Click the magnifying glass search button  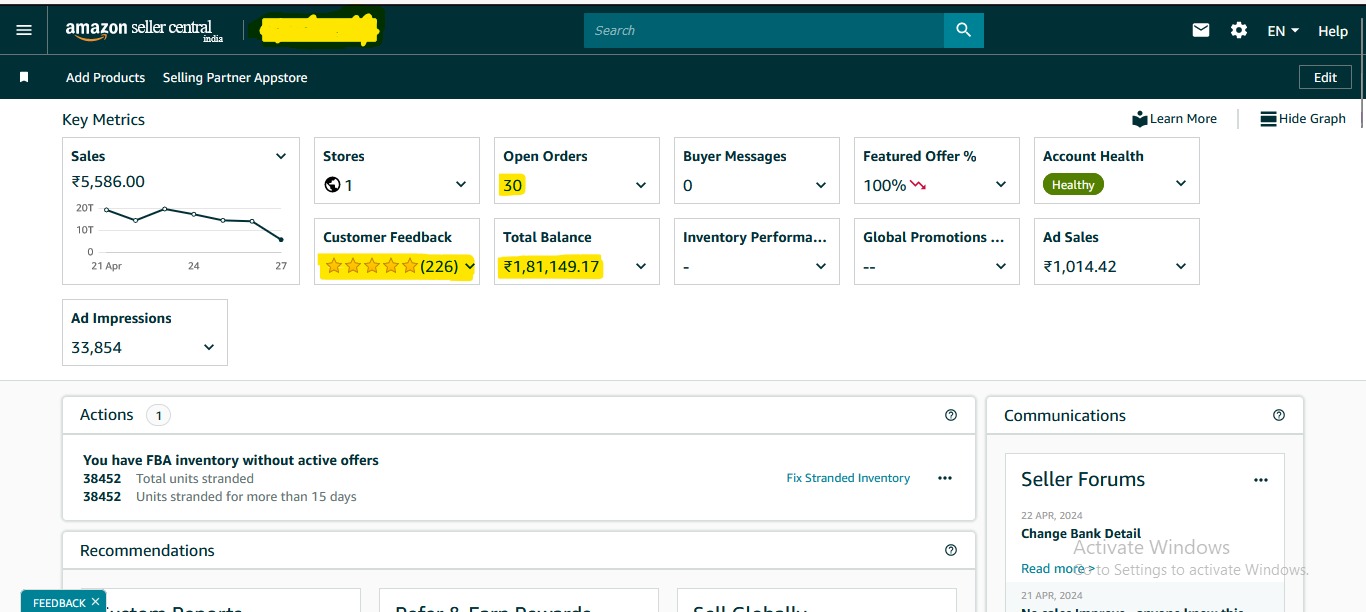tap(963, 30)
